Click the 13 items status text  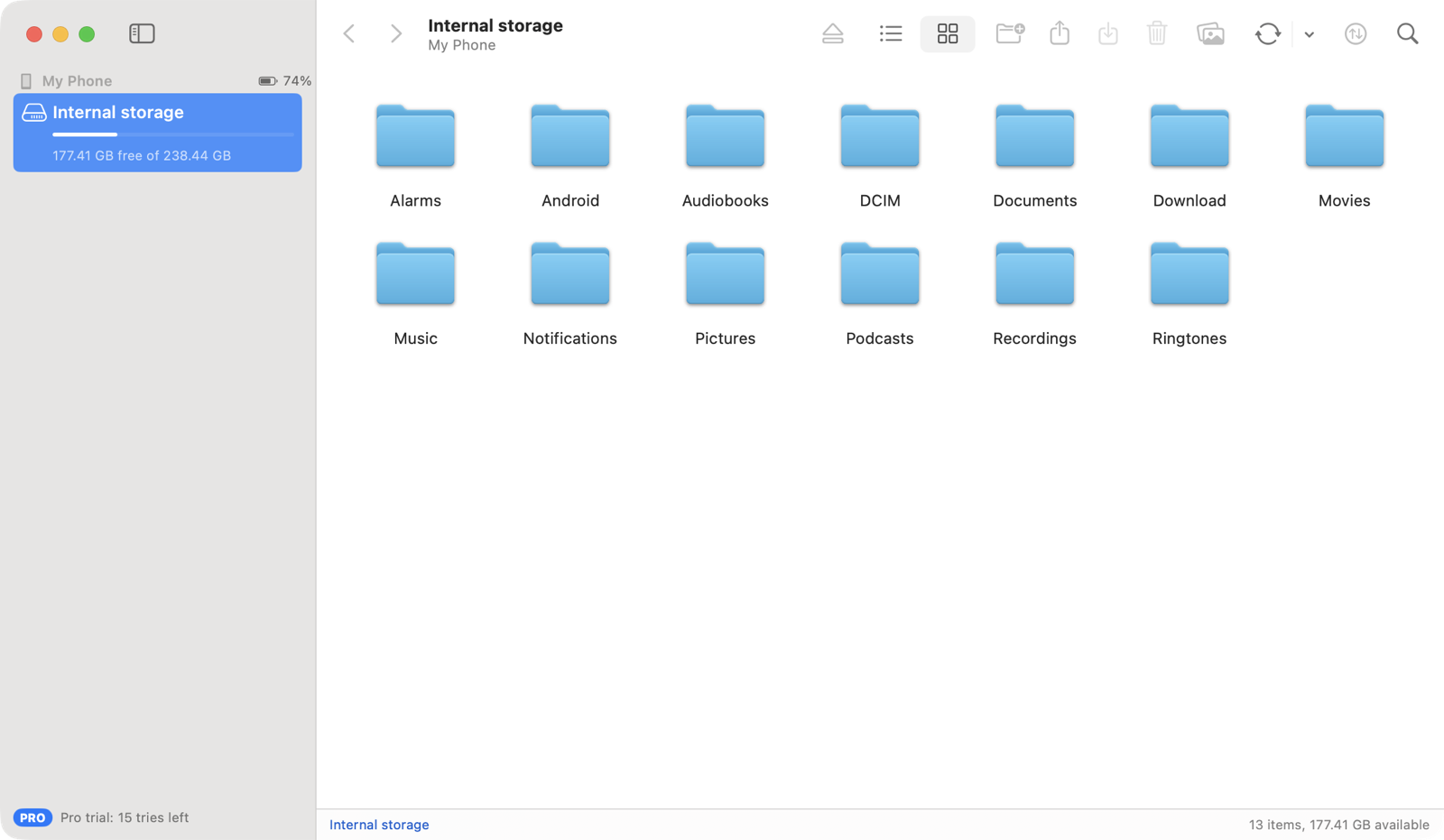pyautogui.click(x=1338, y=825)
